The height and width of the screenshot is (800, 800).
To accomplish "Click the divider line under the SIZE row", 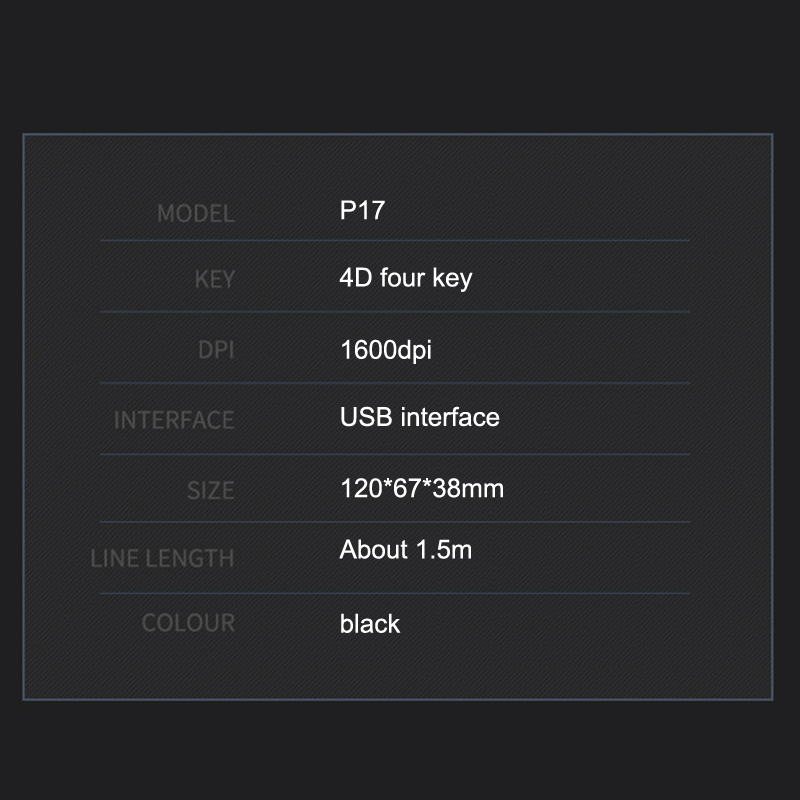I will (395, 522).
